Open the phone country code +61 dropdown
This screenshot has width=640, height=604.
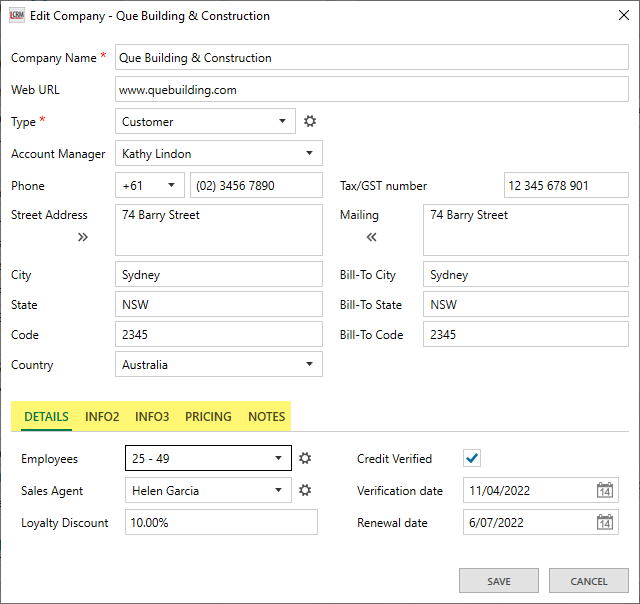[x=150, y=186]
